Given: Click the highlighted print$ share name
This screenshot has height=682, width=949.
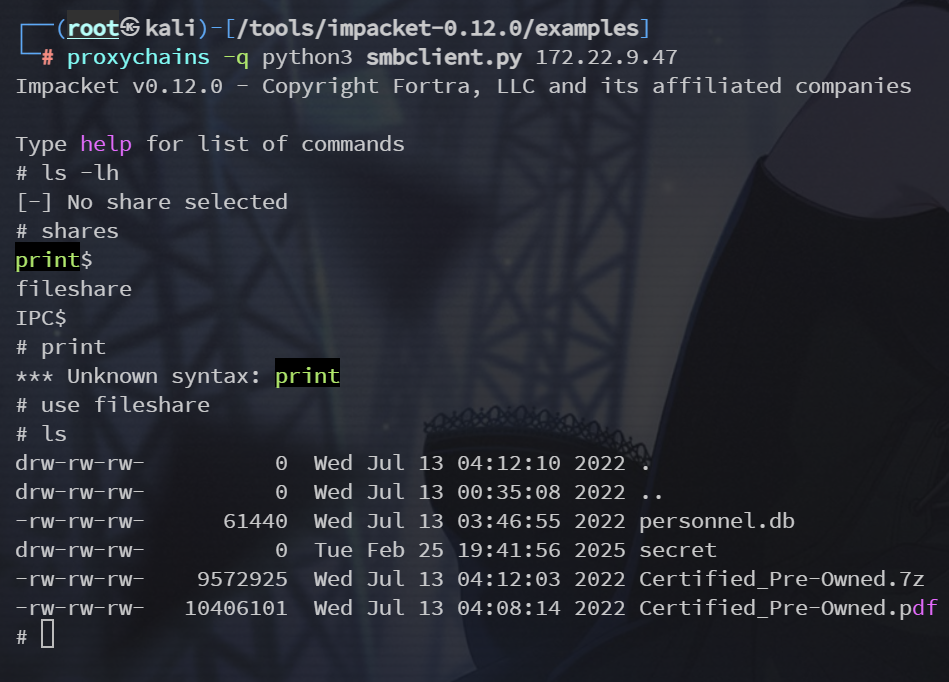Looking at the screenshot, I should (54, 260).
